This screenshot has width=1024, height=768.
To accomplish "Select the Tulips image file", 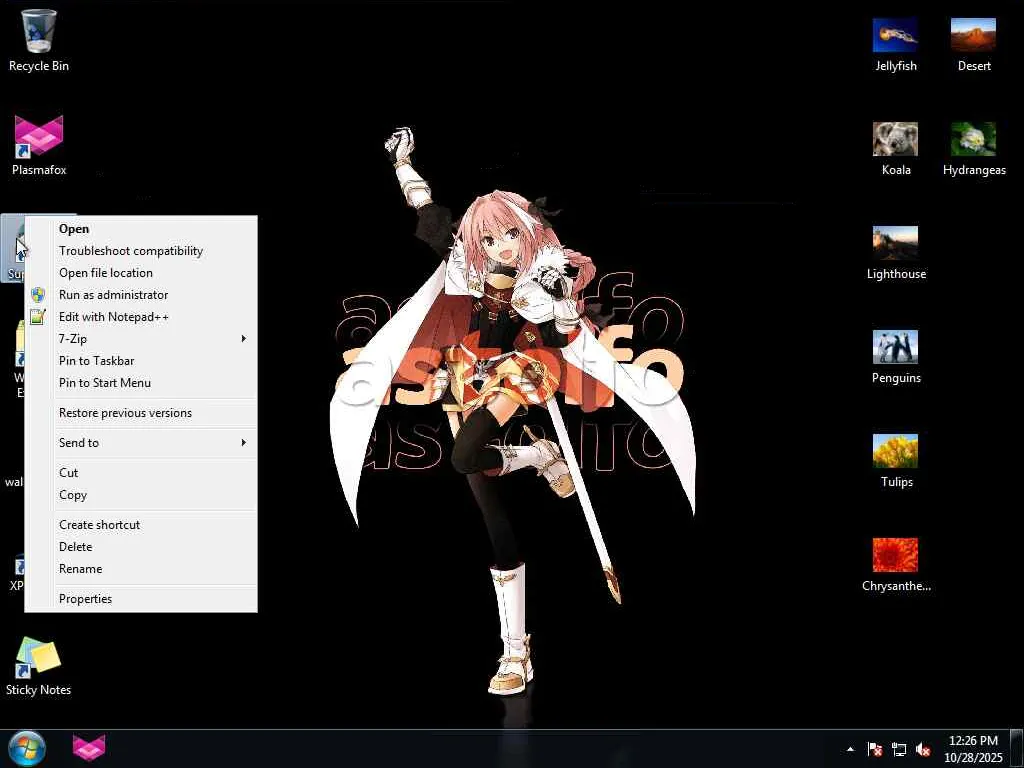I will point(895,460).
